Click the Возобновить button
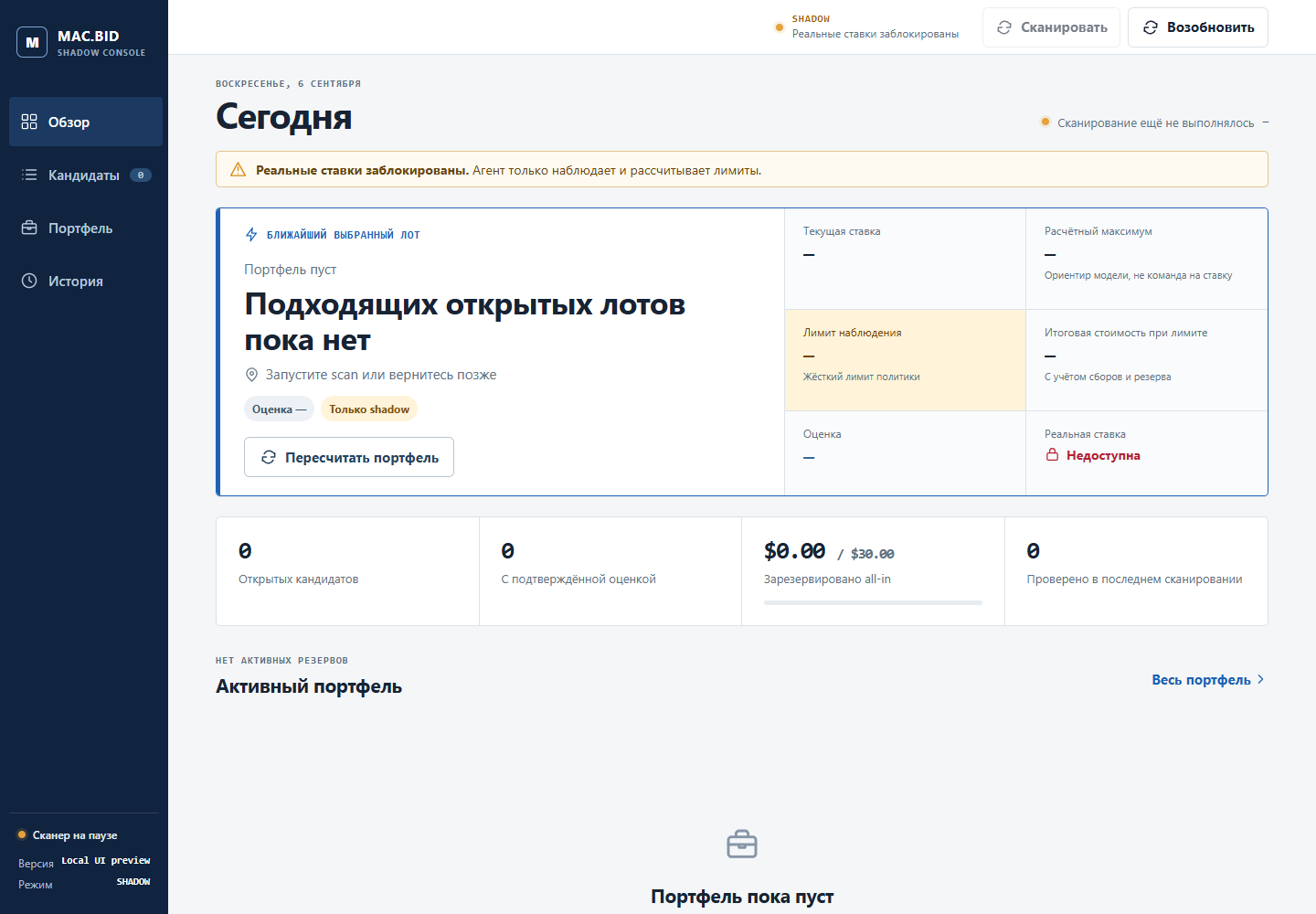Viewport: 1316px width, 914px height. coord(1198,27)
